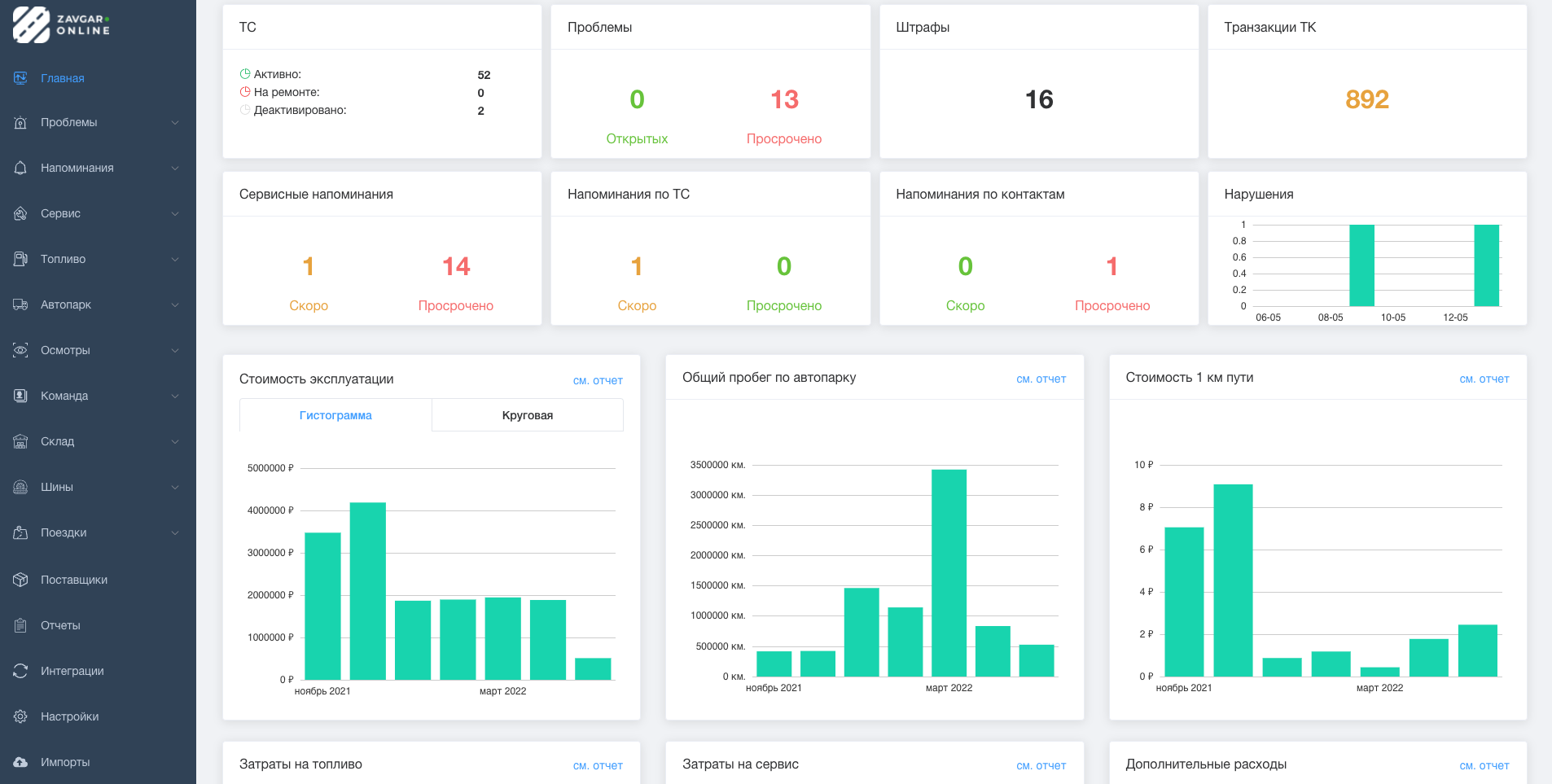Click the 0 Открытых problems count

point(637,99)
